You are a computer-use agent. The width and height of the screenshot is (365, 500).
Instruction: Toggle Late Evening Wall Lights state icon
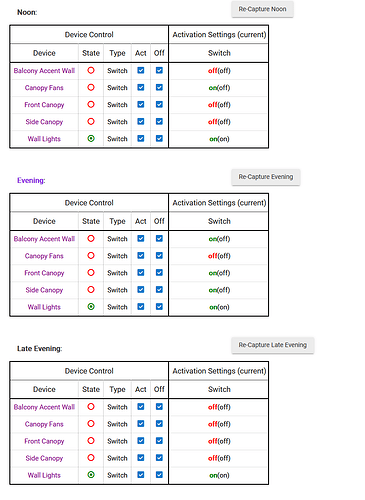(x=91, y=474)
